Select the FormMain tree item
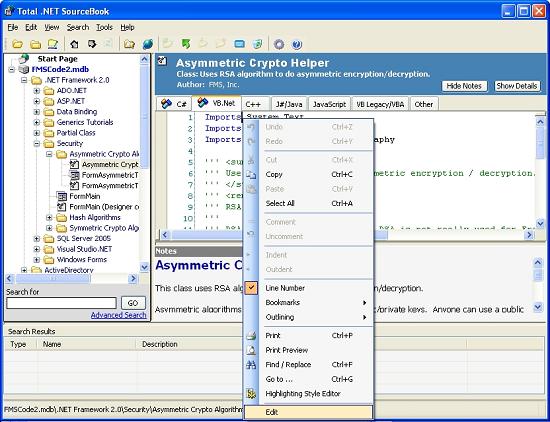550x422 pixels. (85, 196)
